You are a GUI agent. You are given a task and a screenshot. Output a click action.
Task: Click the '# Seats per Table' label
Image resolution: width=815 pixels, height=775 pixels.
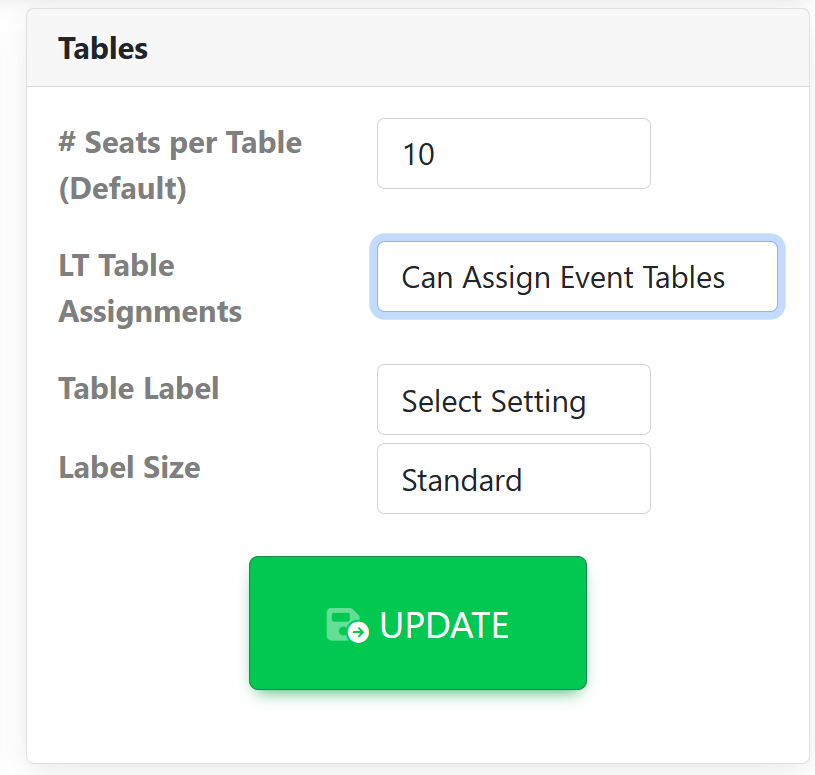(x=180, y=142)
